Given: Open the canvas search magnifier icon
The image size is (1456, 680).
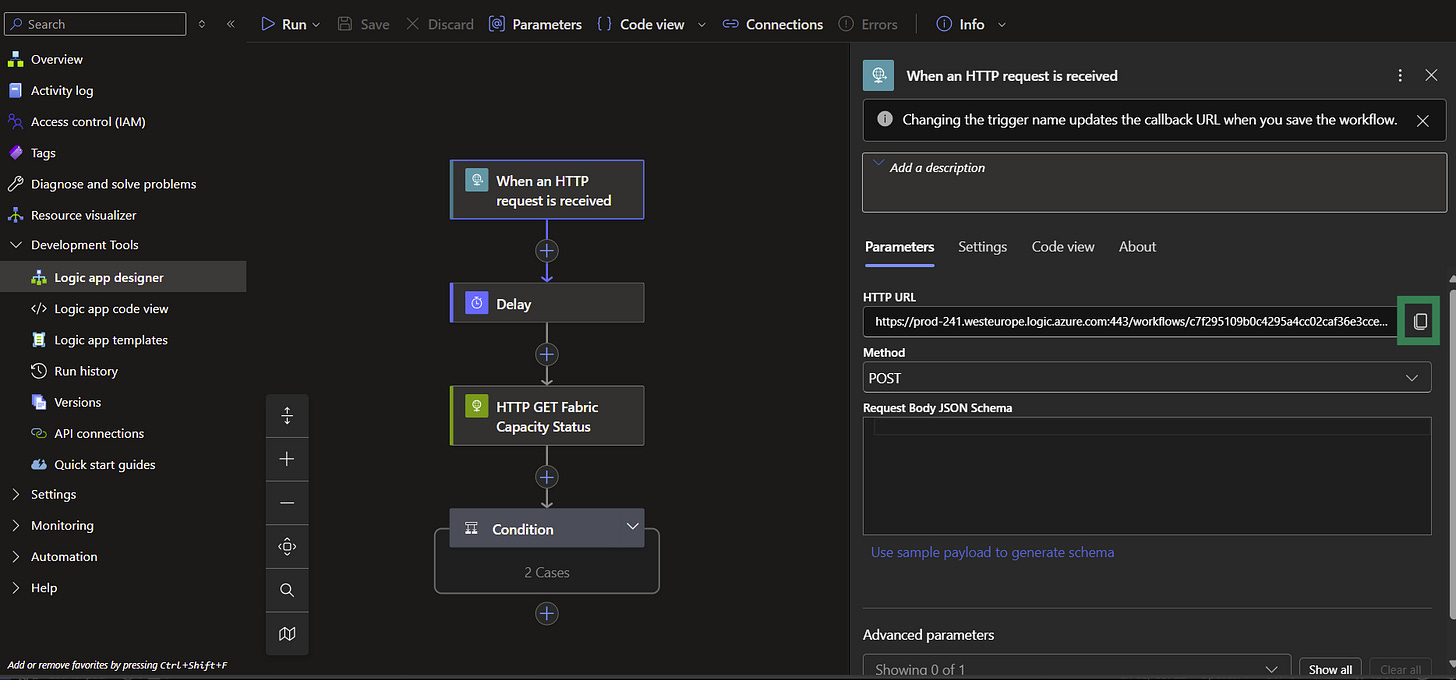Looking at the screenshot, I should (287, 590).
